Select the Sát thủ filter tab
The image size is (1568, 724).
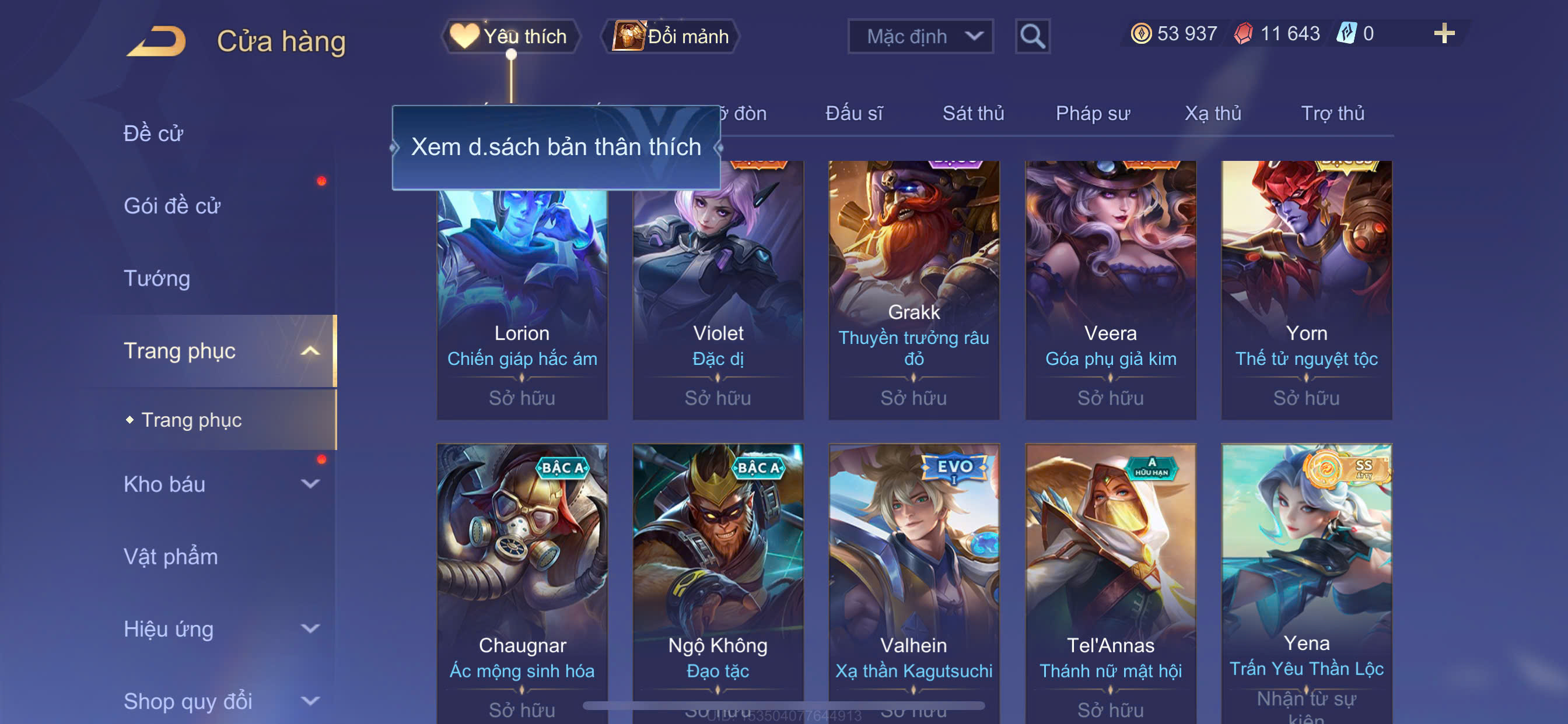(x=972, y=114)
